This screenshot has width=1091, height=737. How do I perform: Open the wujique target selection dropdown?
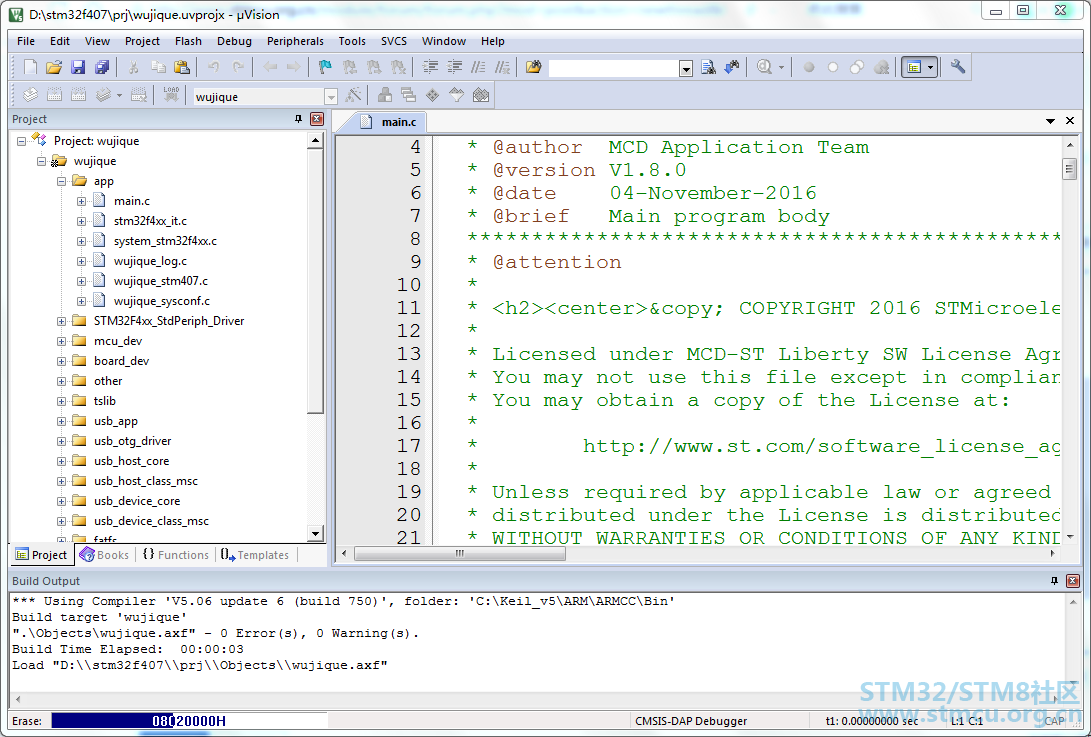[x=331, y=97]
